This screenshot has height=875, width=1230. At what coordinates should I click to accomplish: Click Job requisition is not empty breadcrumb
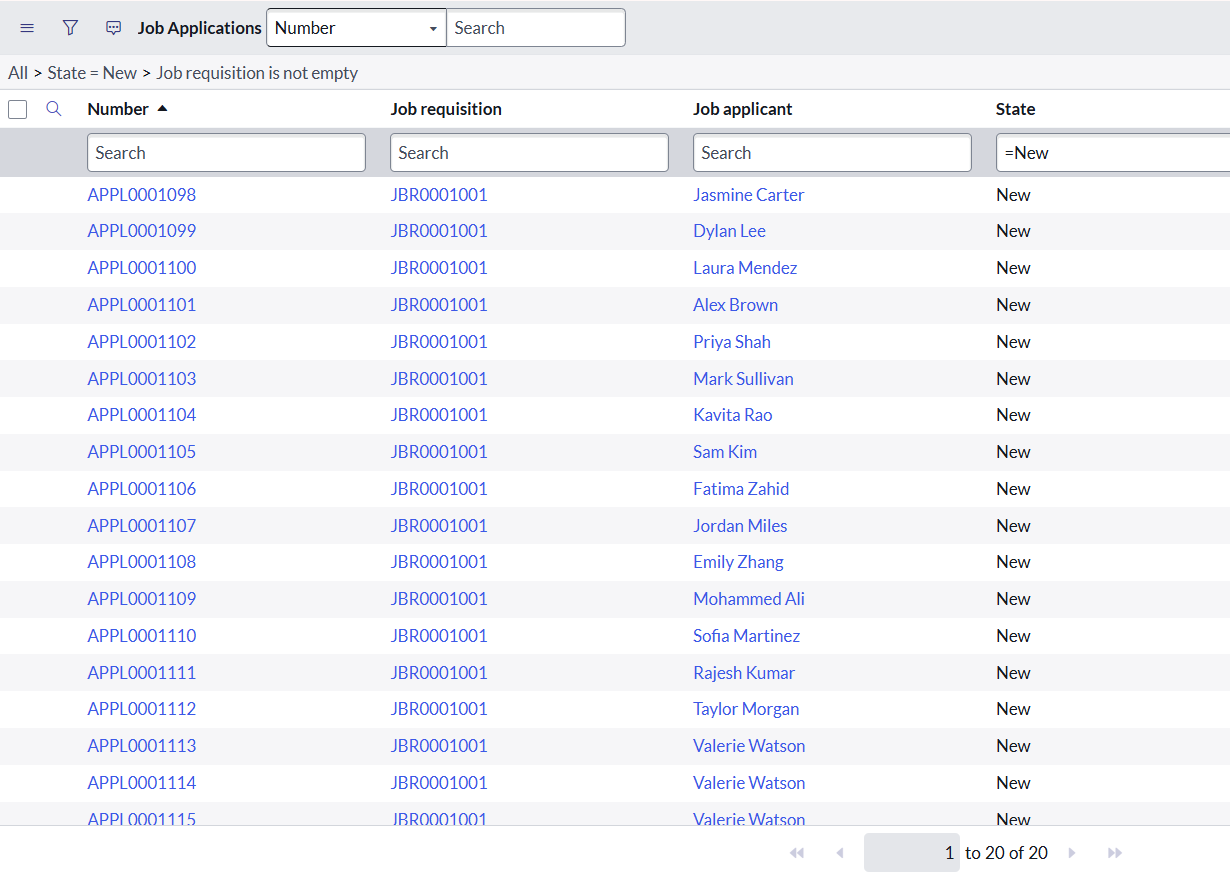[257, 73]
